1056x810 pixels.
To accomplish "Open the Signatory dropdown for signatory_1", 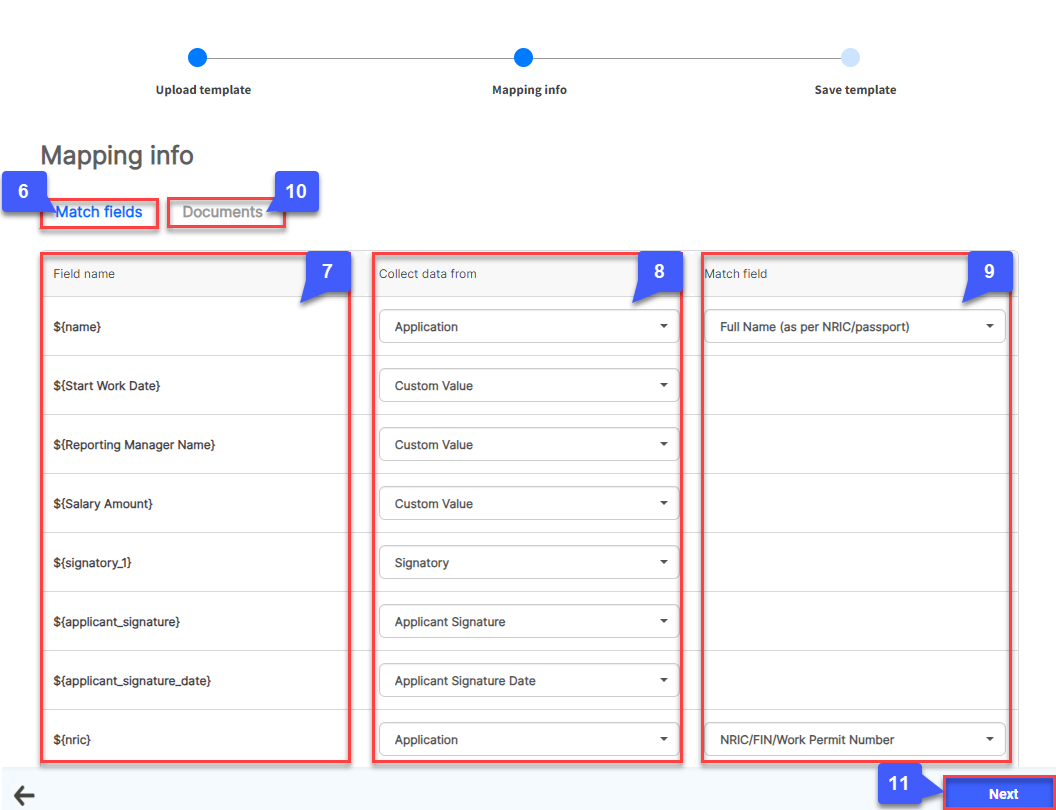I will (528, 563).
